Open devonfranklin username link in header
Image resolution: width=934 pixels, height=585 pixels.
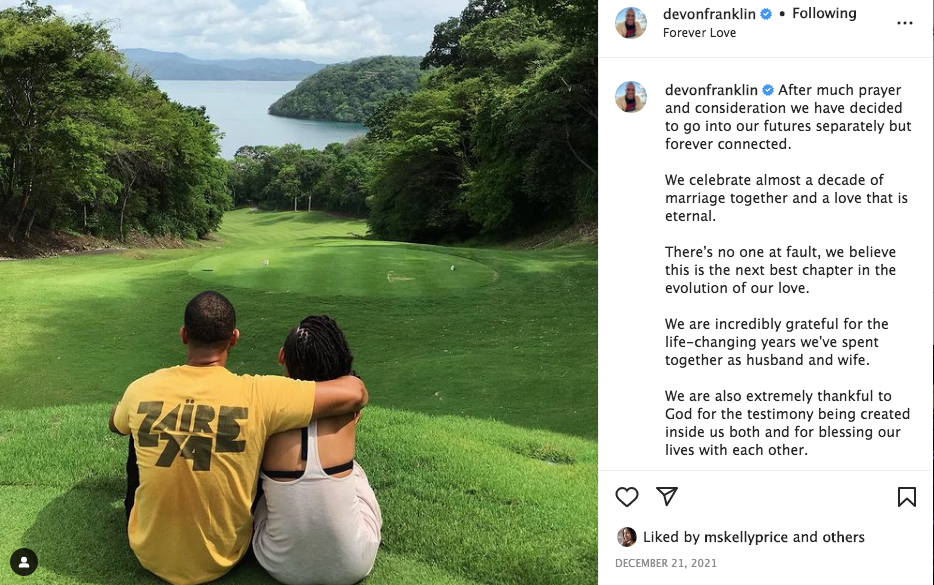coord(709,14)
